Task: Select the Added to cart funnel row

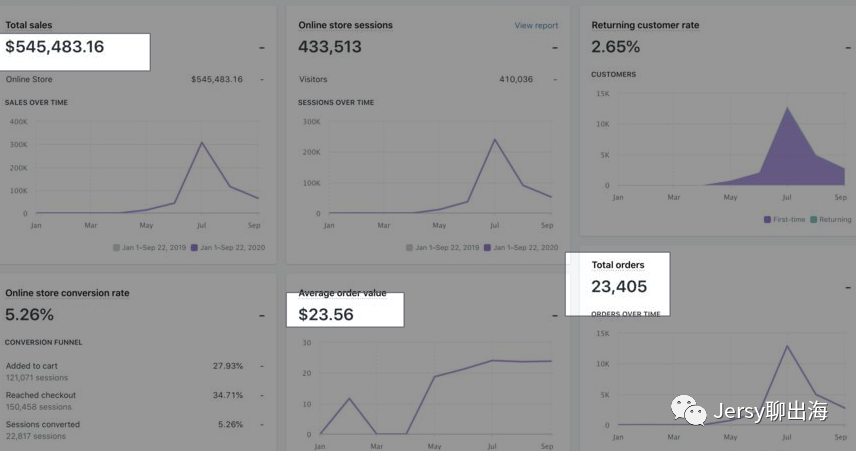Action: [x=30, y=366]
